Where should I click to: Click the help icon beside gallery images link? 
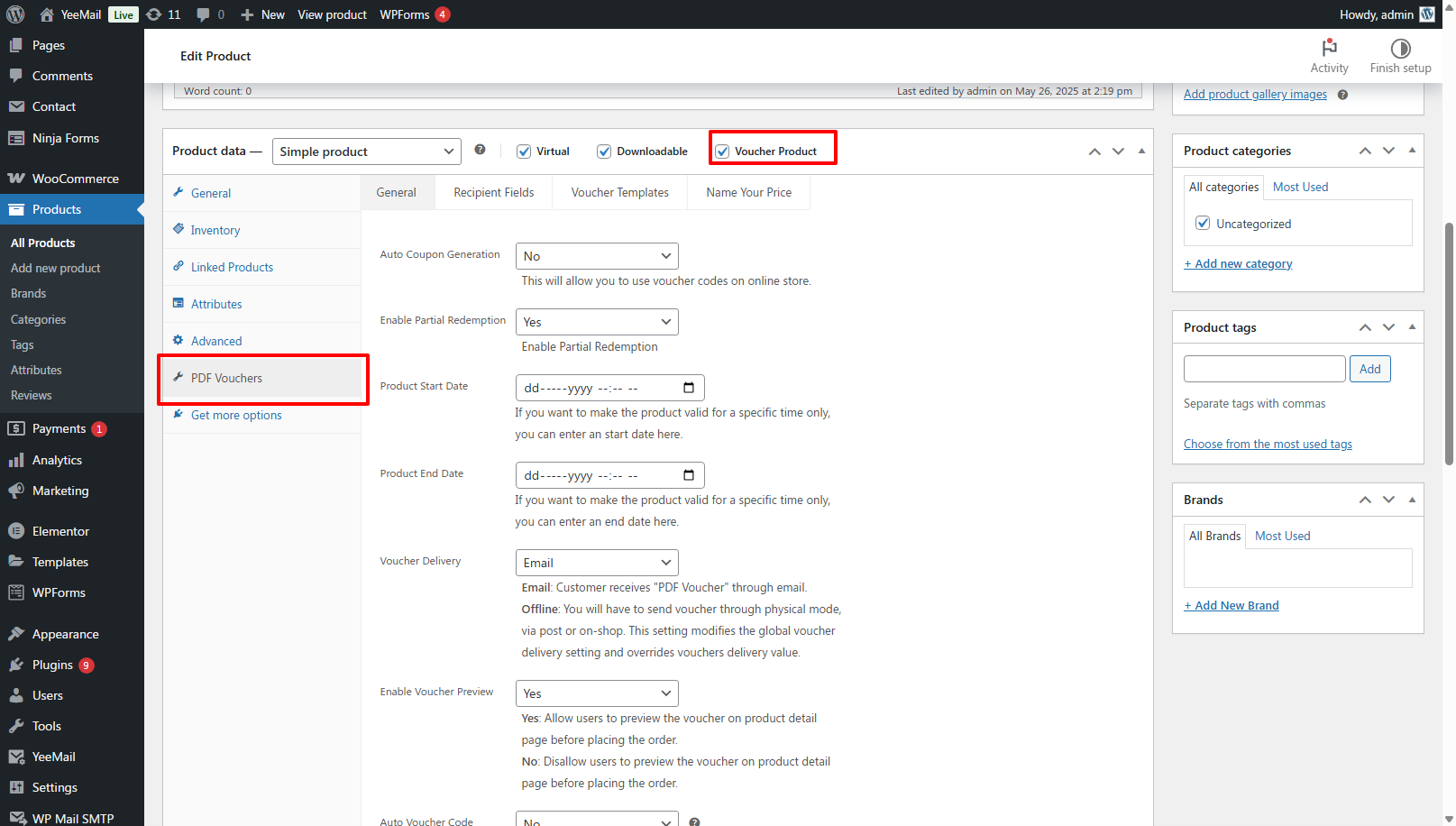tap(1342, 95)
